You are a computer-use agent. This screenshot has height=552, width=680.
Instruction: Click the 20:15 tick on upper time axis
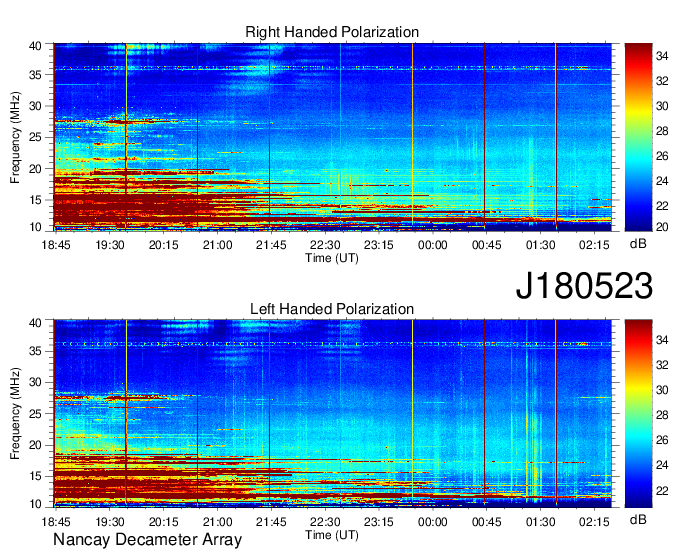[163, 245]
